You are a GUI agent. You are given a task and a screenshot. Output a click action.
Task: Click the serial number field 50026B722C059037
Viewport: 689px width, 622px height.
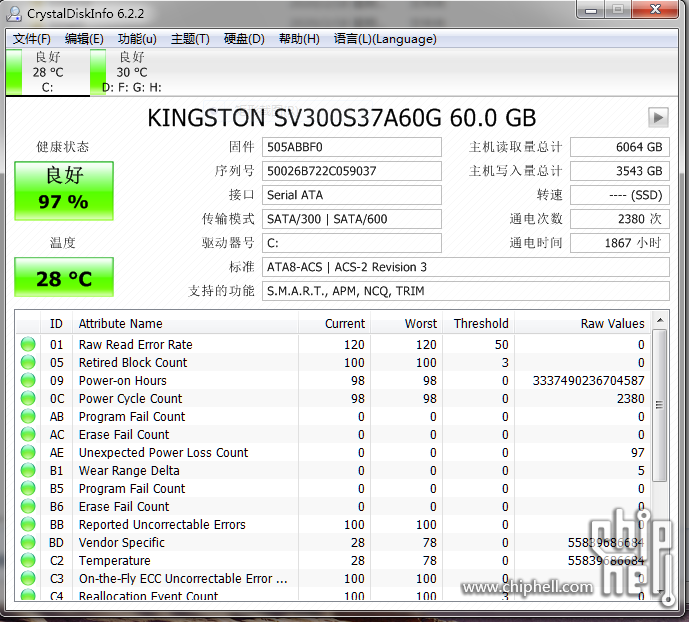(351, 171)
